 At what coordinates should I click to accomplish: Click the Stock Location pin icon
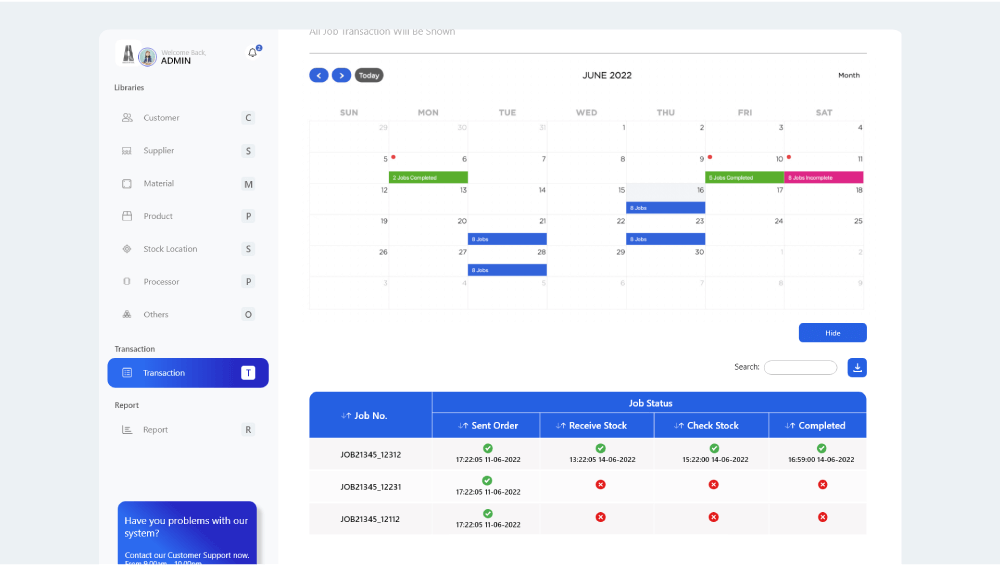pos(127,249)
